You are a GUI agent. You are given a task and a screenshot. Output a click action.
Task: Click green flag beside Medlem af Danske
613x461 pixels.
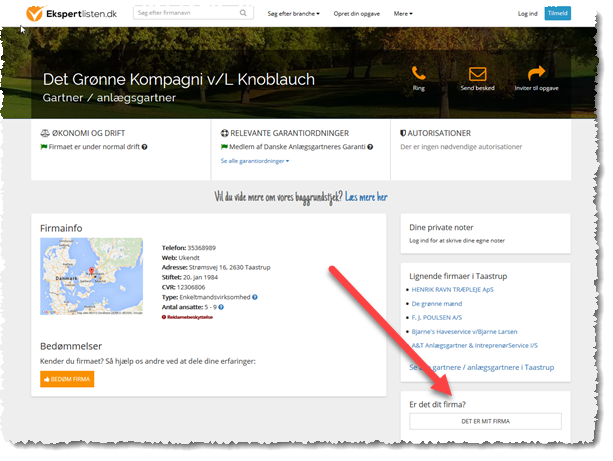click(x=224, y=147)
